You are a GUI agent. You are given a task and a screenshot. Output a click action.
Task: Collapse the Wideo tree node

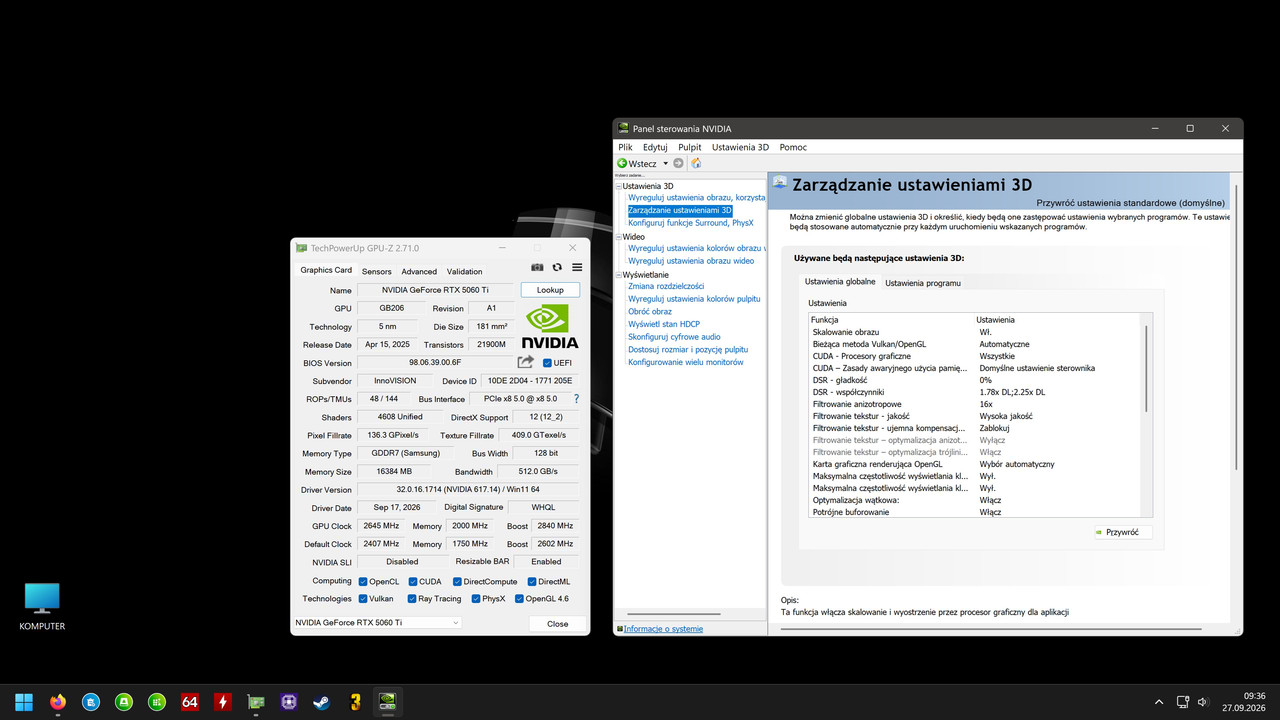click(x=619, y=237)
